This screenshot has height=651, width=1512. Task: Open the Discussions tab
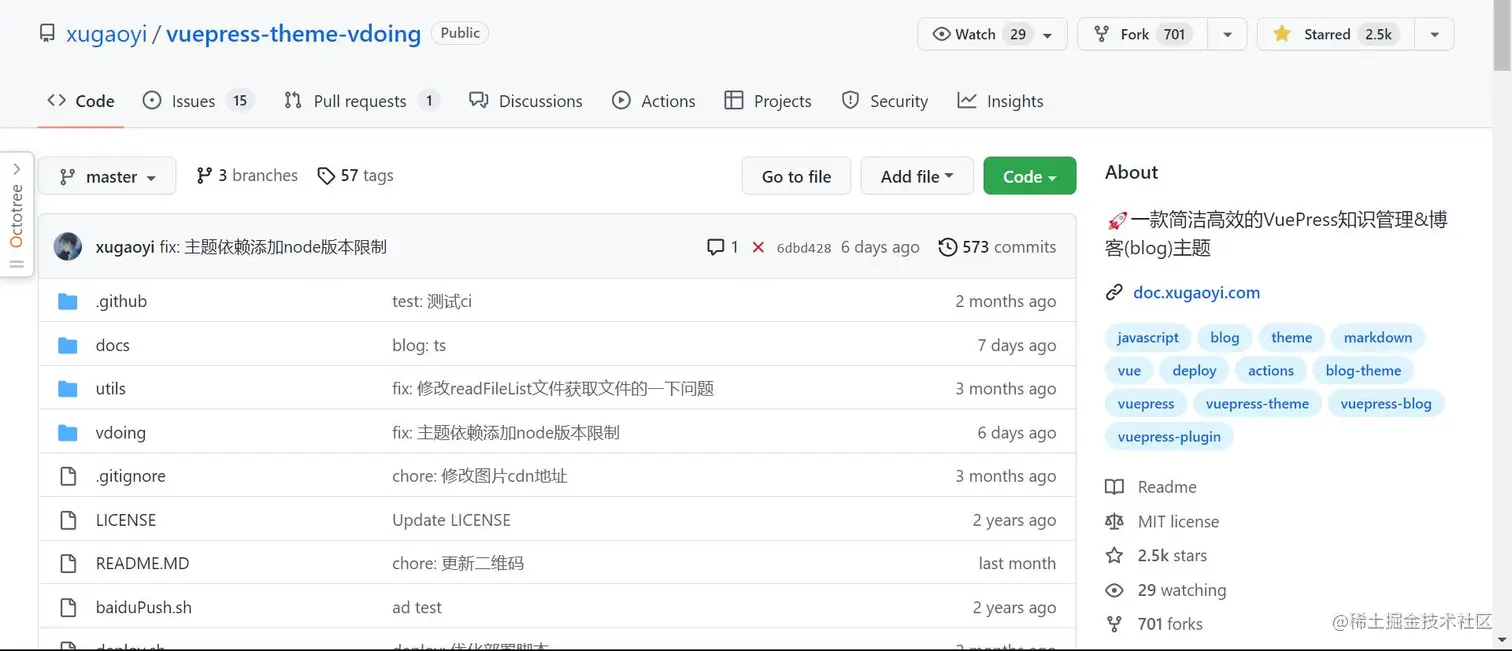coord(526,101)
